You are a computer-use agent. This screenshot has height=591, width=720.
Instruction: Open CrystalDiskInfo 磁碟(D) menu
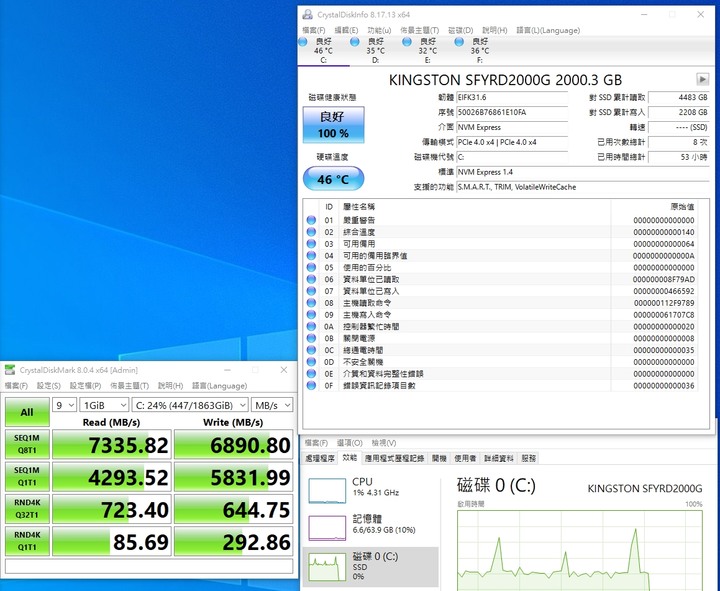(x=461, y=30)
